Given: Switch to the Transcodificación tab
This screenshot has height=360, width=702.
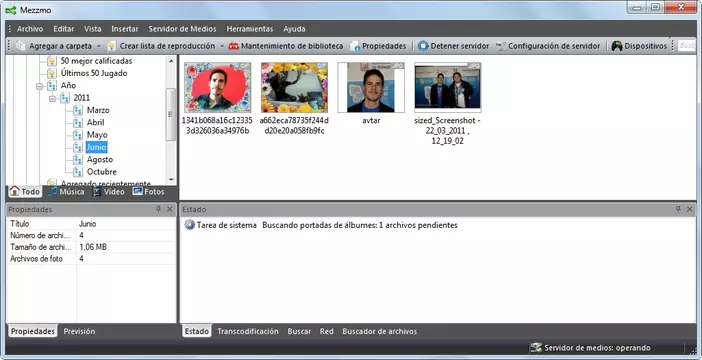Looking at the screenshot, I should 248,331.
